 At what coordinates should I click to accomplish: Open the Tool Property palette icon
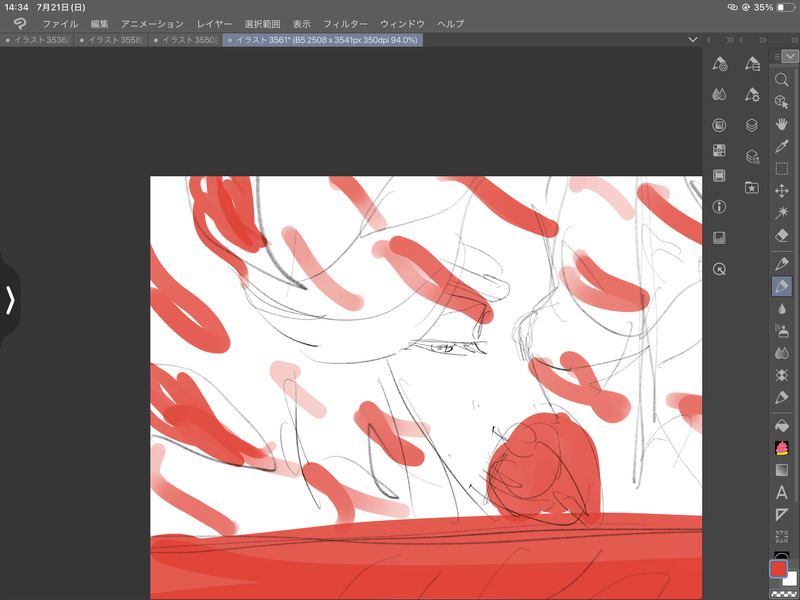pos(752,64)
